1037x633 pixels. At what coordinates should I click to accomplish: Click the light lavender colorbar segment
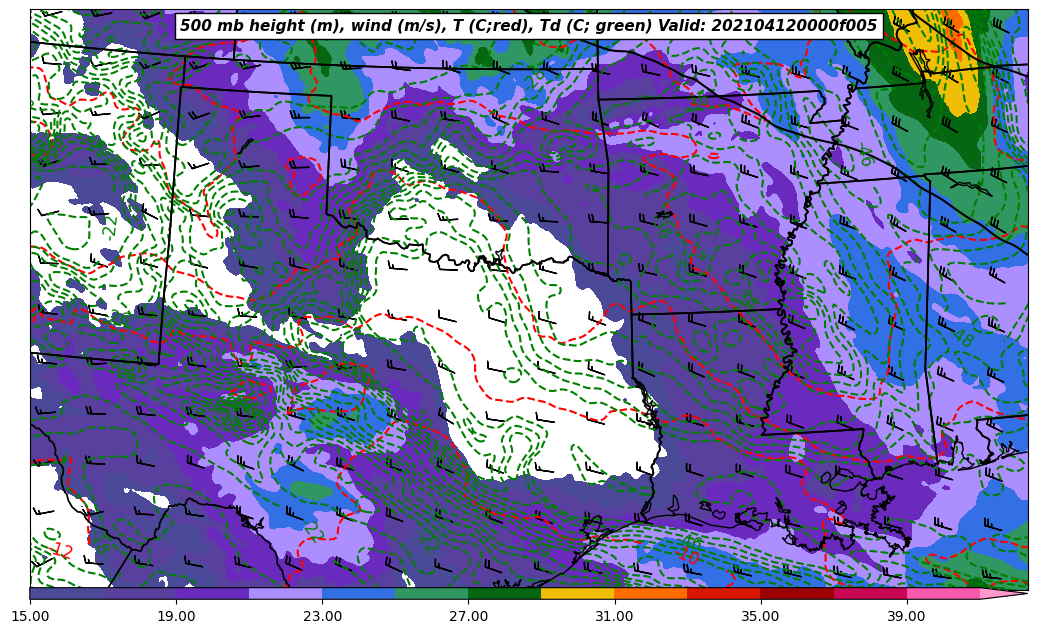coord(285,593)
